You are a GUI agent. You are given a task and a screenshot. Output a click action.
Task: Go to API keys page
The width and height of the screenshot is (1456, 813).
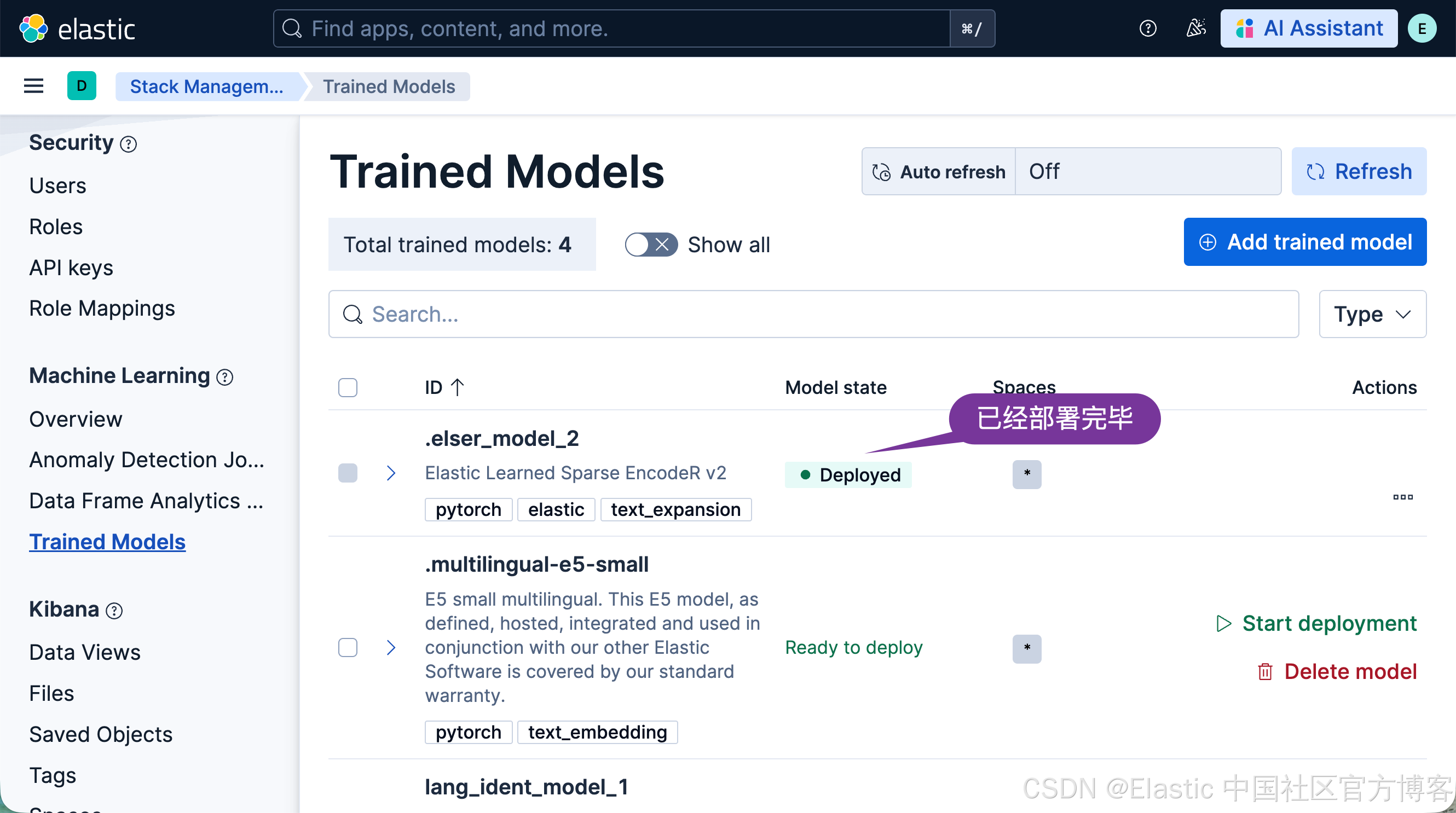point(71,267)
